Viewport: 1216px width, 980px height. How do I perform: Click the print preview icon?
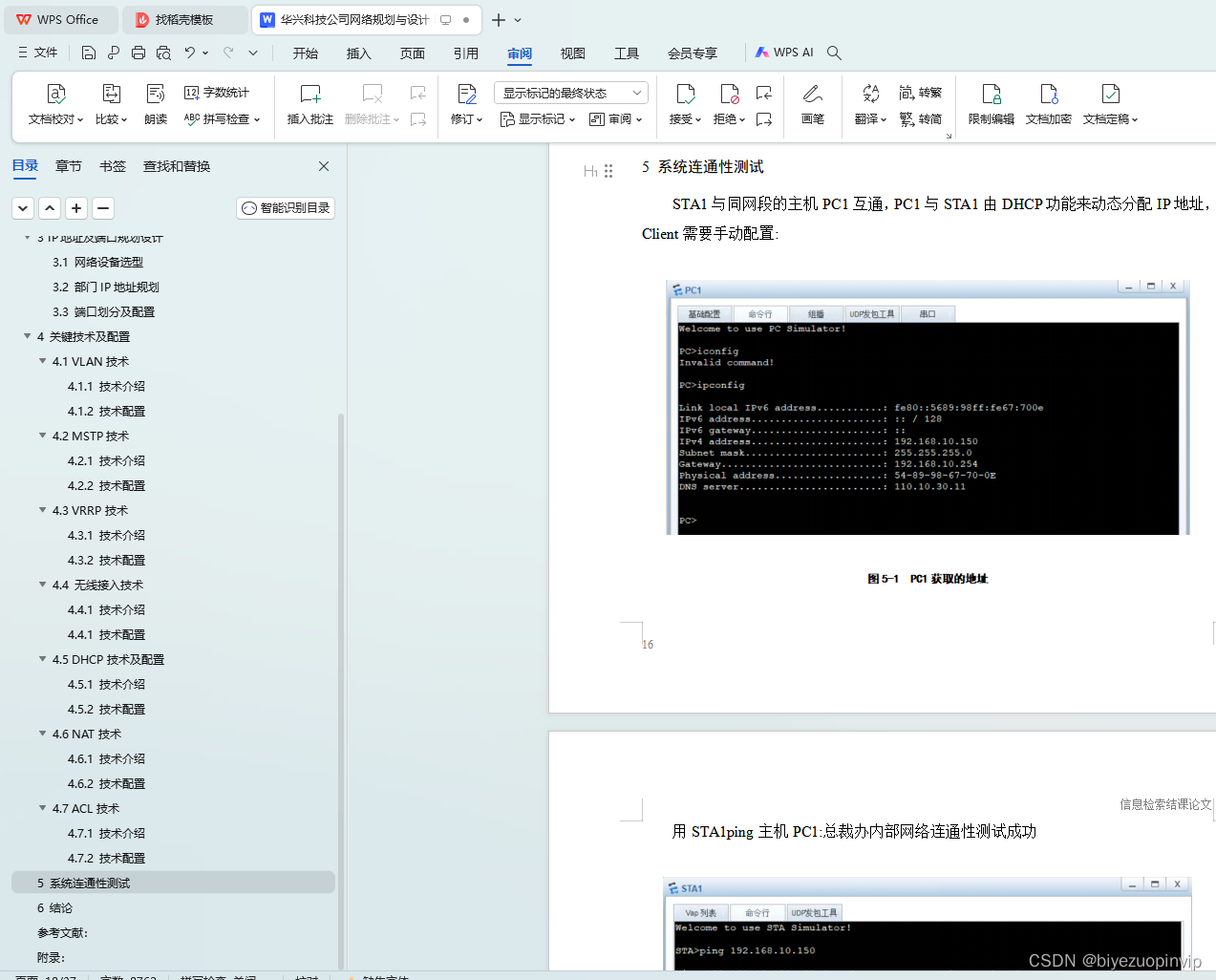pyautogui.click(x=163, y=53)
